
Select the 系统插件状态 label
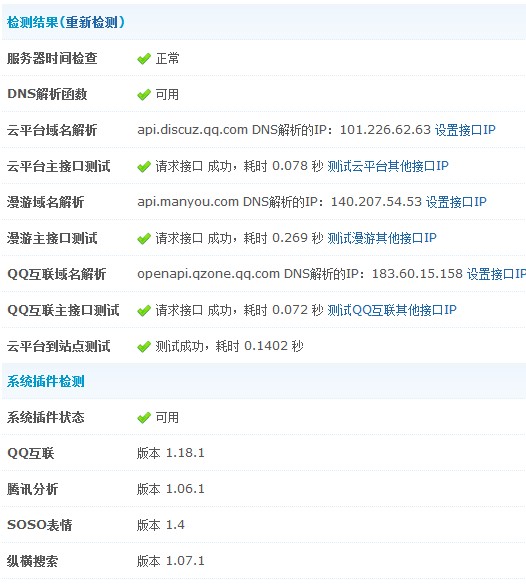click(46, 417)
